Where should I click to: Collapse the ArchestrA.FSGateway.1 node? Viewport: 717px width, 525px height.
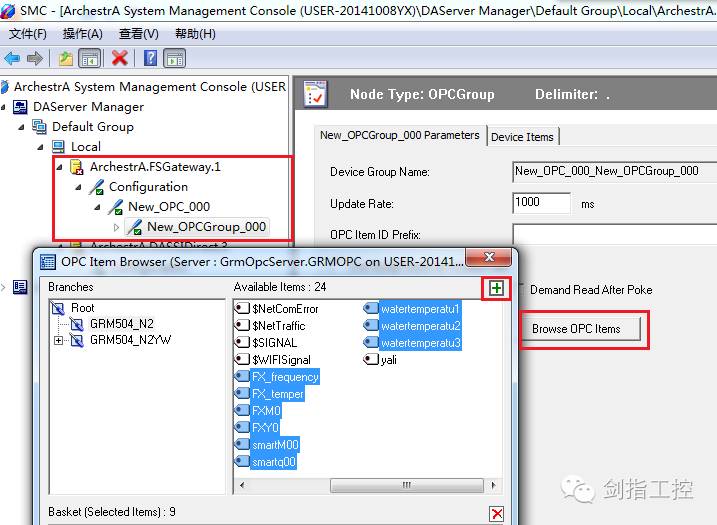click(x=59, y=167)
